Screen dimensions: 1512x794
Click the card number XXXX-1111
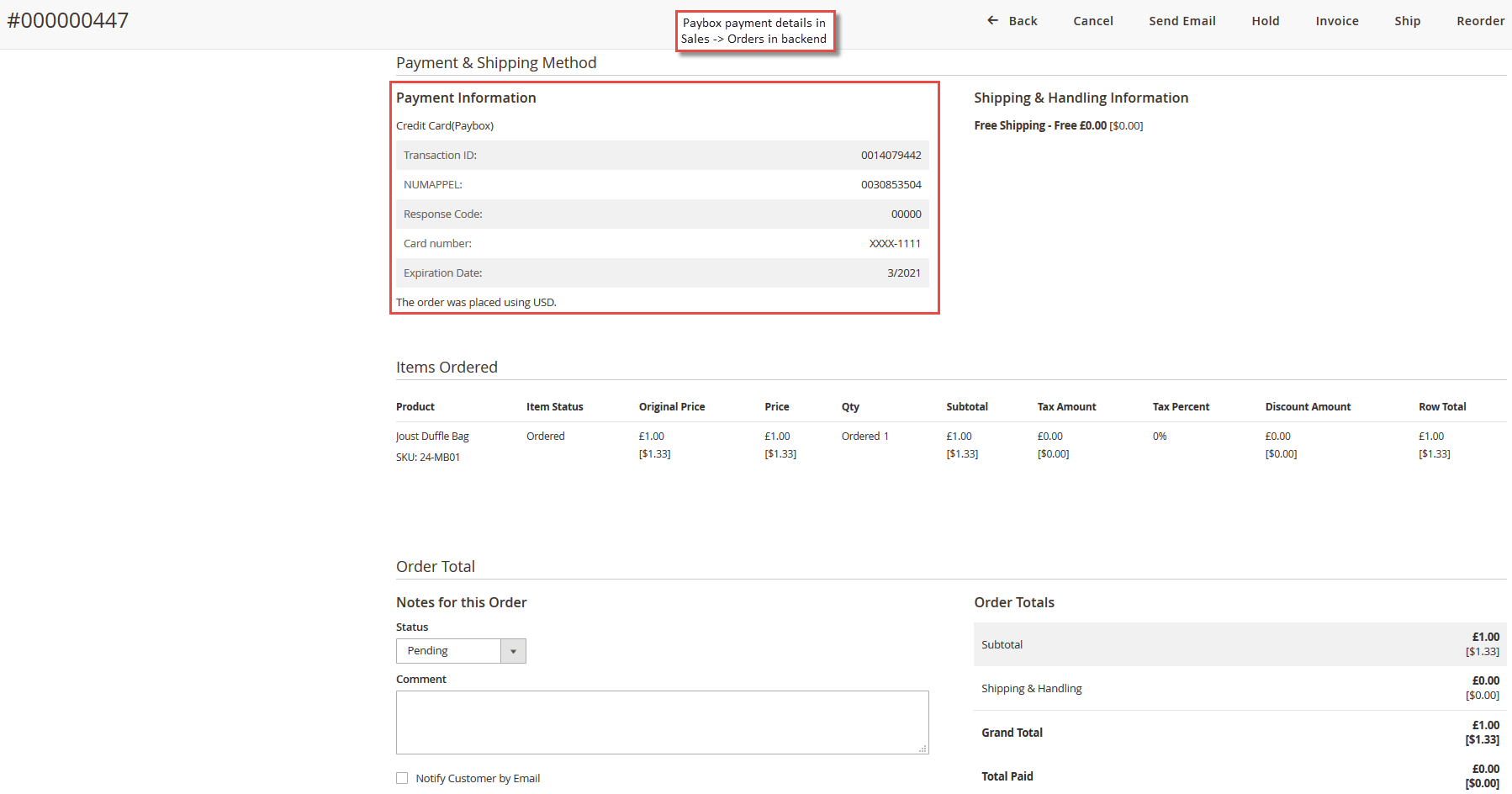tap(895, 244)
